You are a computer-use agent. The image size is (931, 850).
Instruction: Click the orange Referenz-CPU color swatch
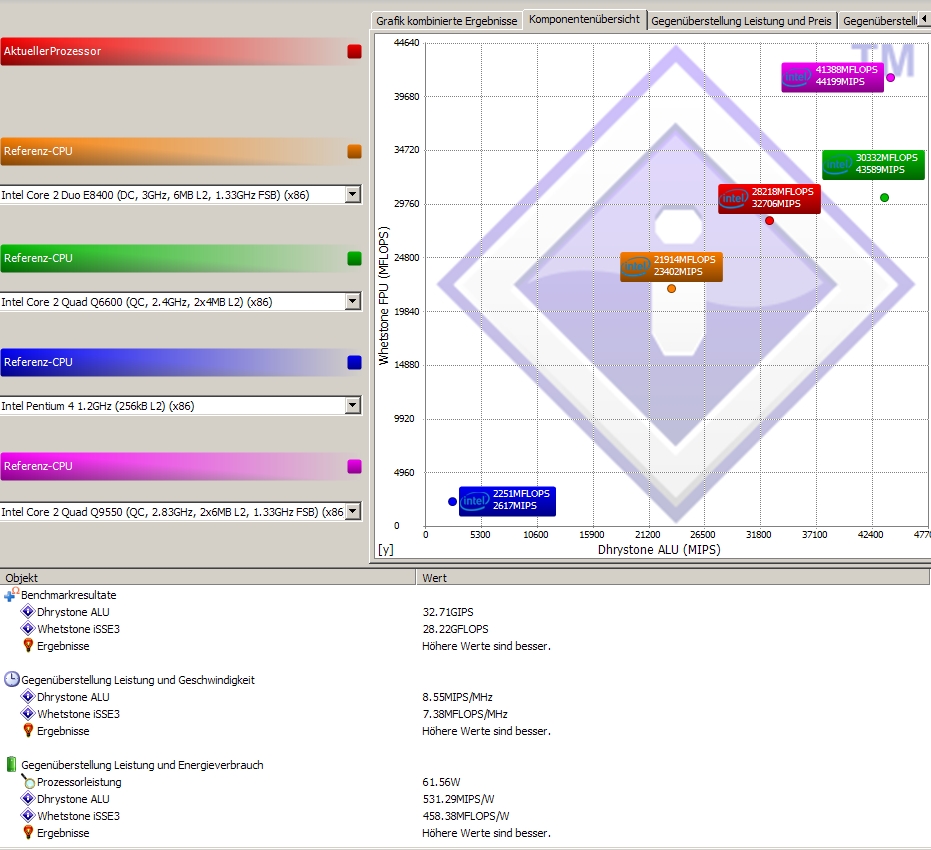point(354,151)
